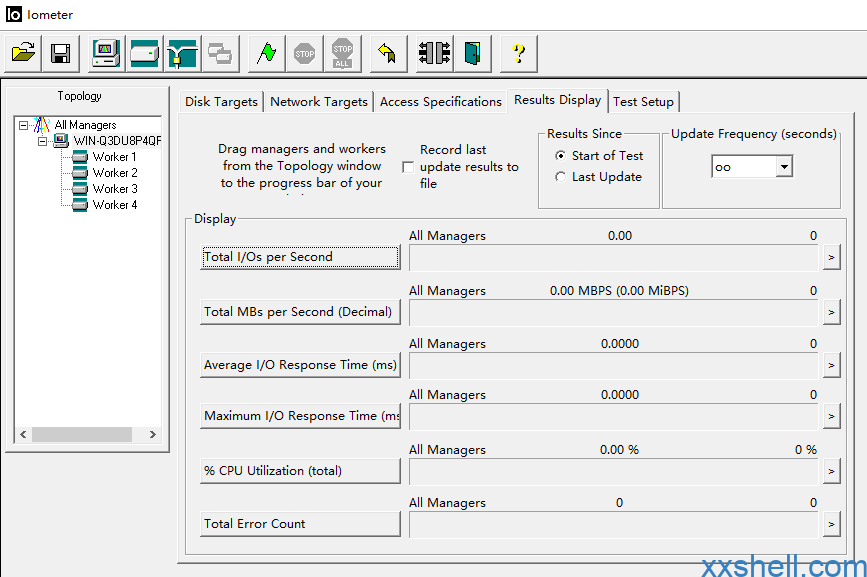Click the Disconnect Selected Worker icon
The width and height of the screenshot is (867, 577).
coord(434,54)
